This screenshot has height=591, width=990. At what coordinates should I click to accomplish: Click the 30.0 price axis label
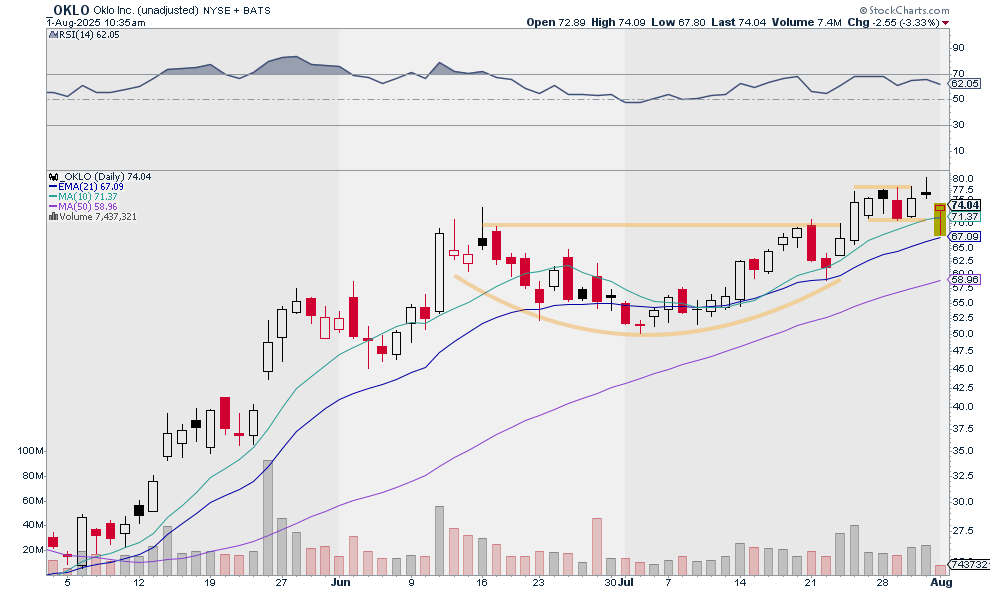[963, 502]
